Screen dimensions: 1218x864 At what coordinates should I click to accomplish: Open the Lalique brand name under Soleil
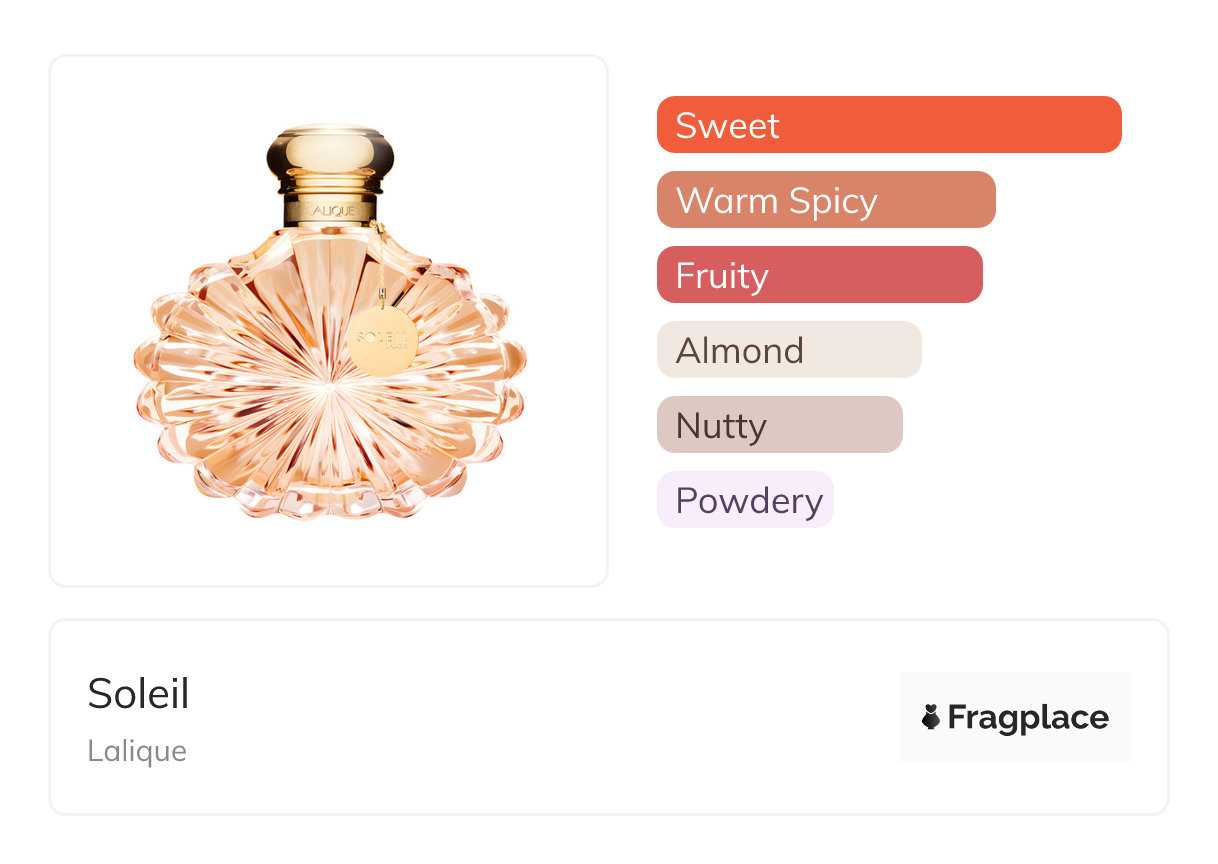(x=137, y=751)
